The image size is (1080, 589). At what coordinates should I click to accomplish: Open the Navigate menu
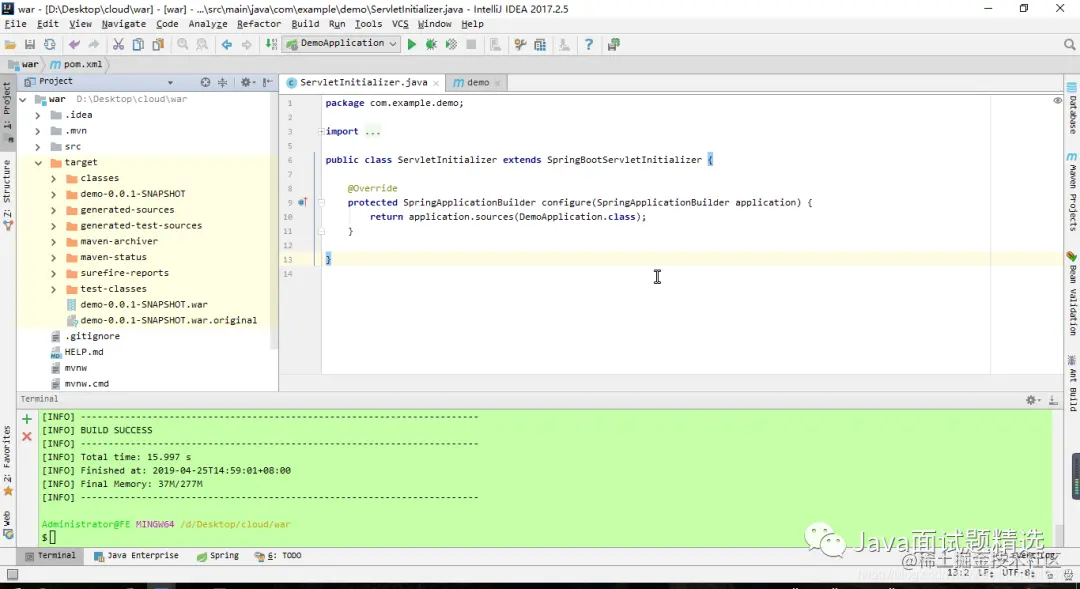click(x=123, y=24)
